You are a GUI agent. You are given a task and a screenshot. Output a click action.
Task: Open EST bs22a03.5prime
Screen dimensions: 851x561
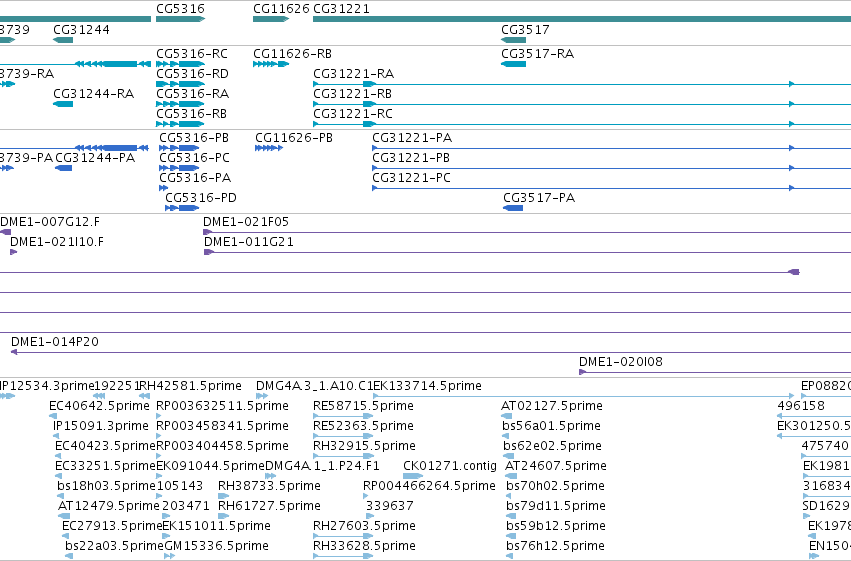114,545
